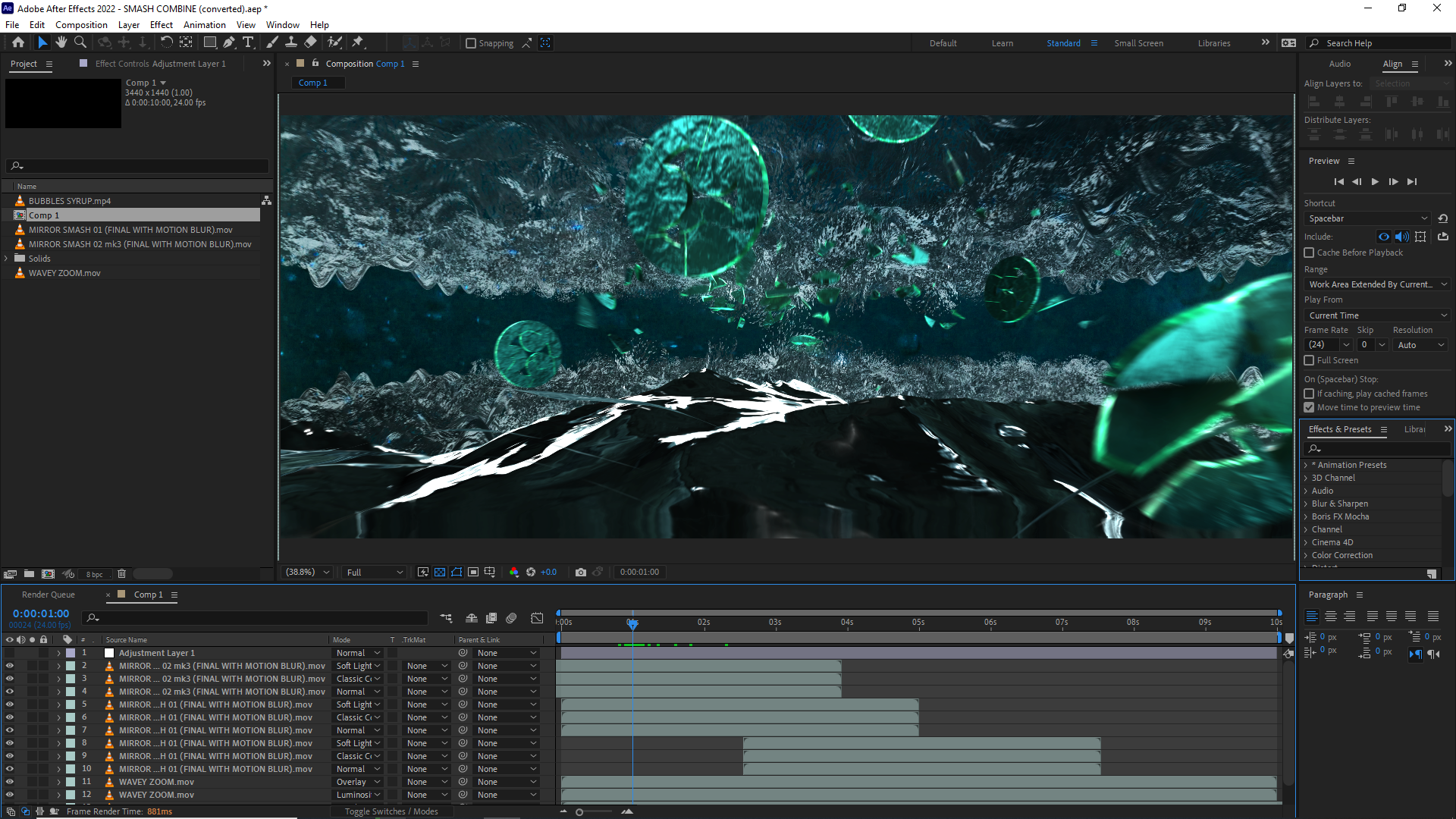Open Soft Light blend mode dropdown on layer 2
This screenshot has width=1456, height=819.
(x=359, y=666)
